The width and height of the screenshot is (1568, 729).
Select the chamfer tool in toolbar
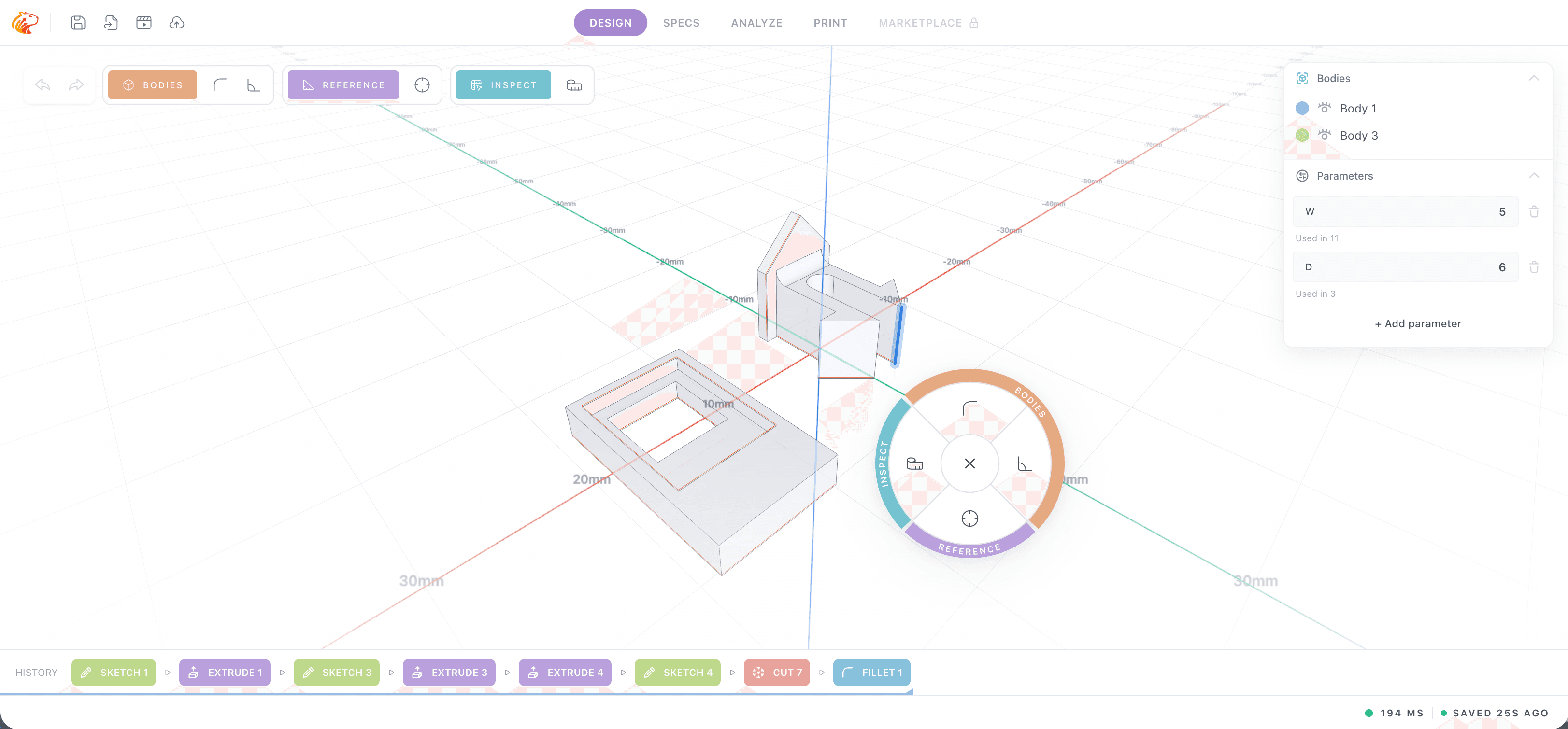[253, 84]
